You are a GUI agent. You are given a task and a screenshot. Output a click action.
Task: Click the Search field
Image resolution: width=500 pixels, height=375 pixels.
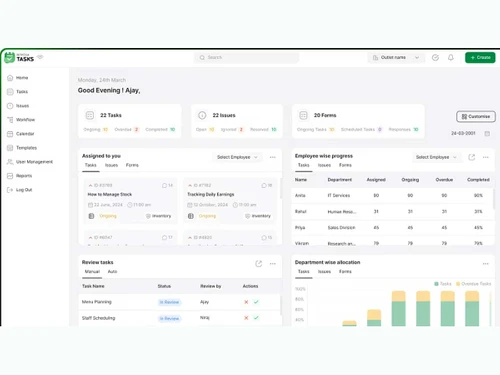(x=246, y=57)
